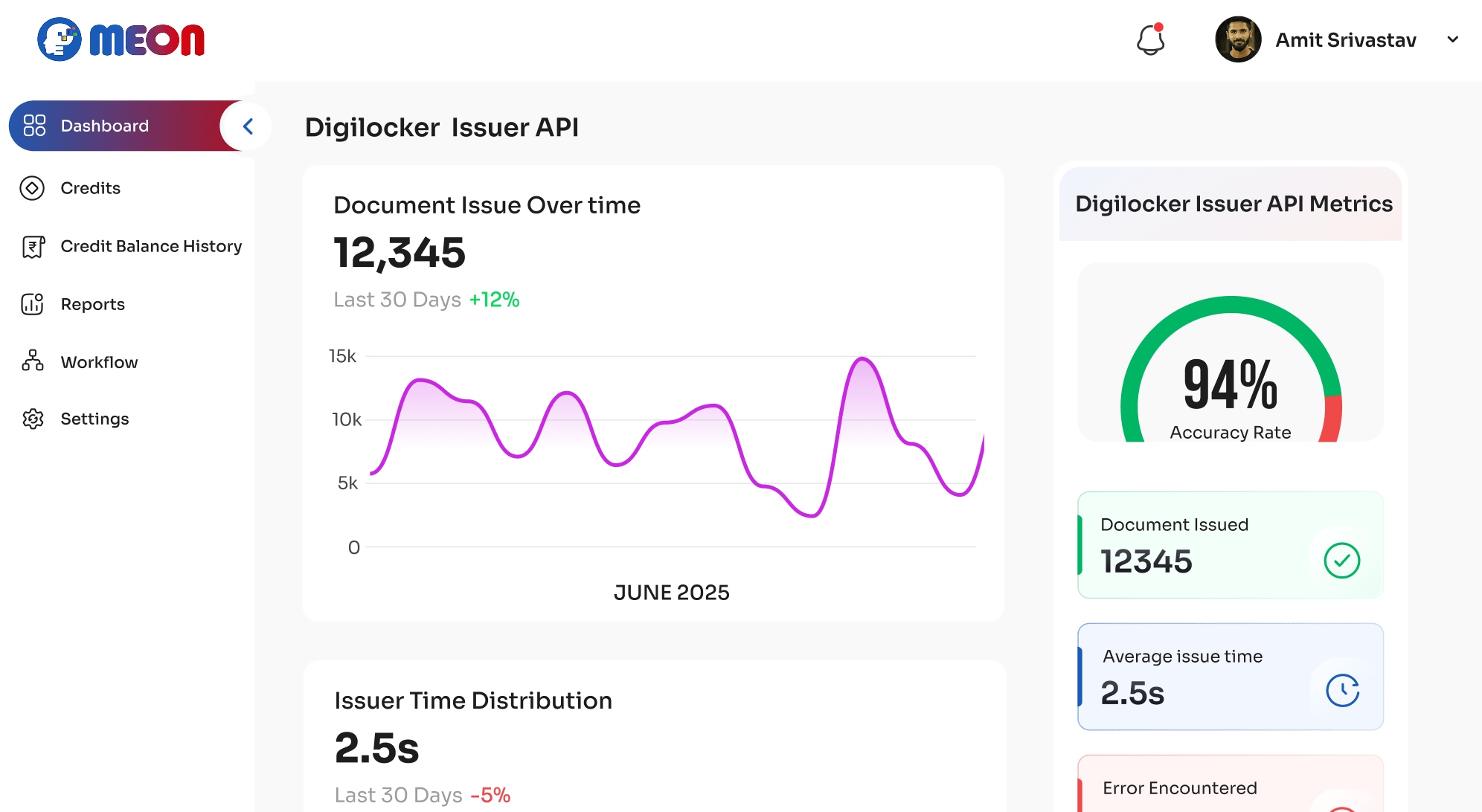Screen dimensions: 1482x812
Task: Click the Amit Srivastav username
Action: pos(1346,40)
